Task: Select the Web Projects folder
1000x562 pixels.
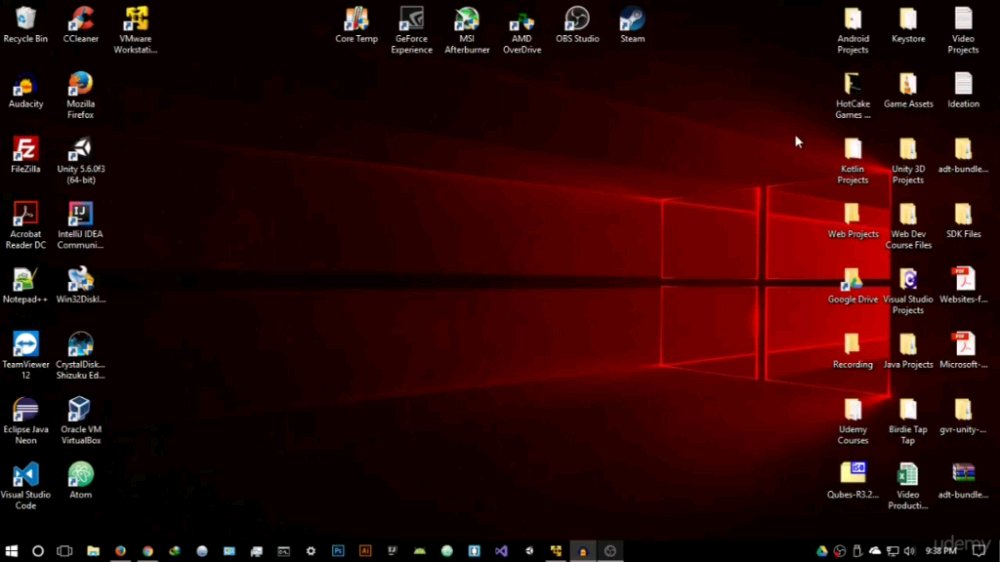Action: click(853, 221)
